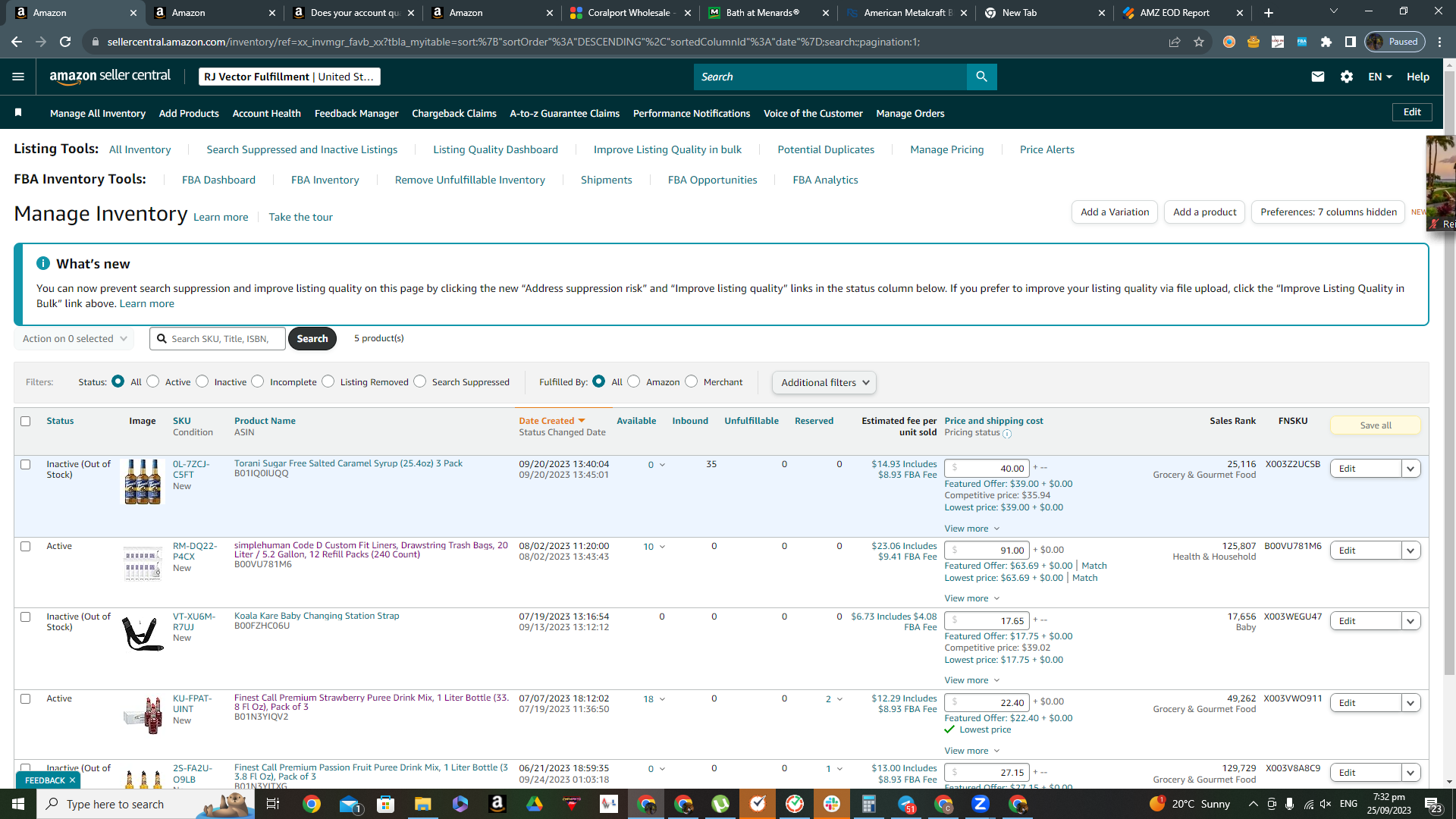Check the simplehuman Liners row checkbox

click(x=26, y=546)
